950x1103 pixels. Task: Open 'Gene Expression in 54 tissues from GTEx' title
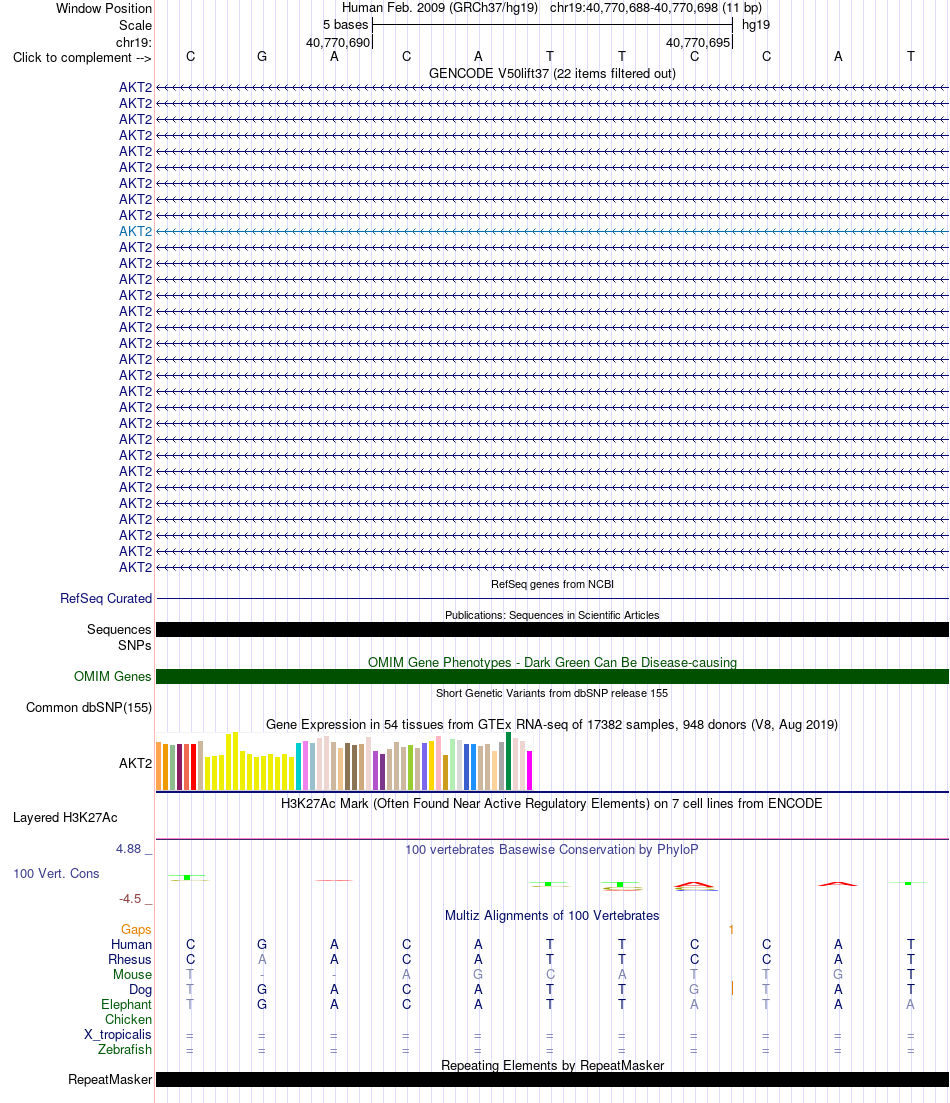(552, 725)
